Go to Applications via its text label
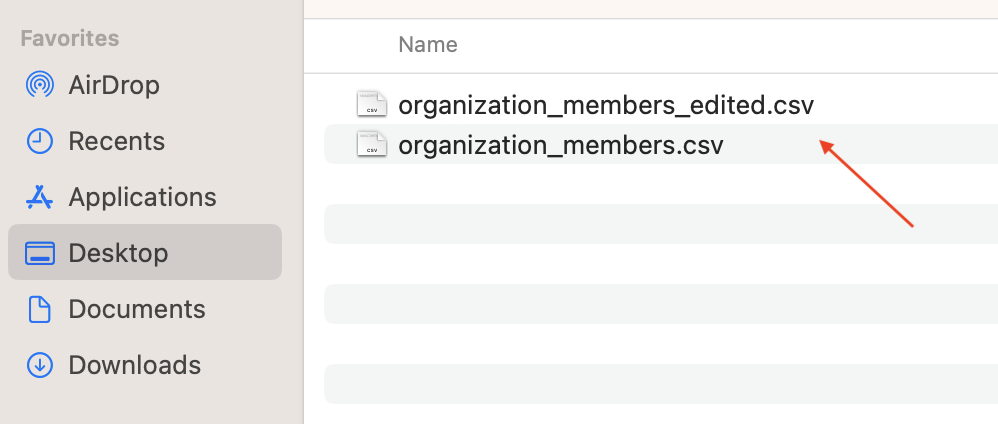Viewport: 998px width, 424px height. (x=142, y=197)
